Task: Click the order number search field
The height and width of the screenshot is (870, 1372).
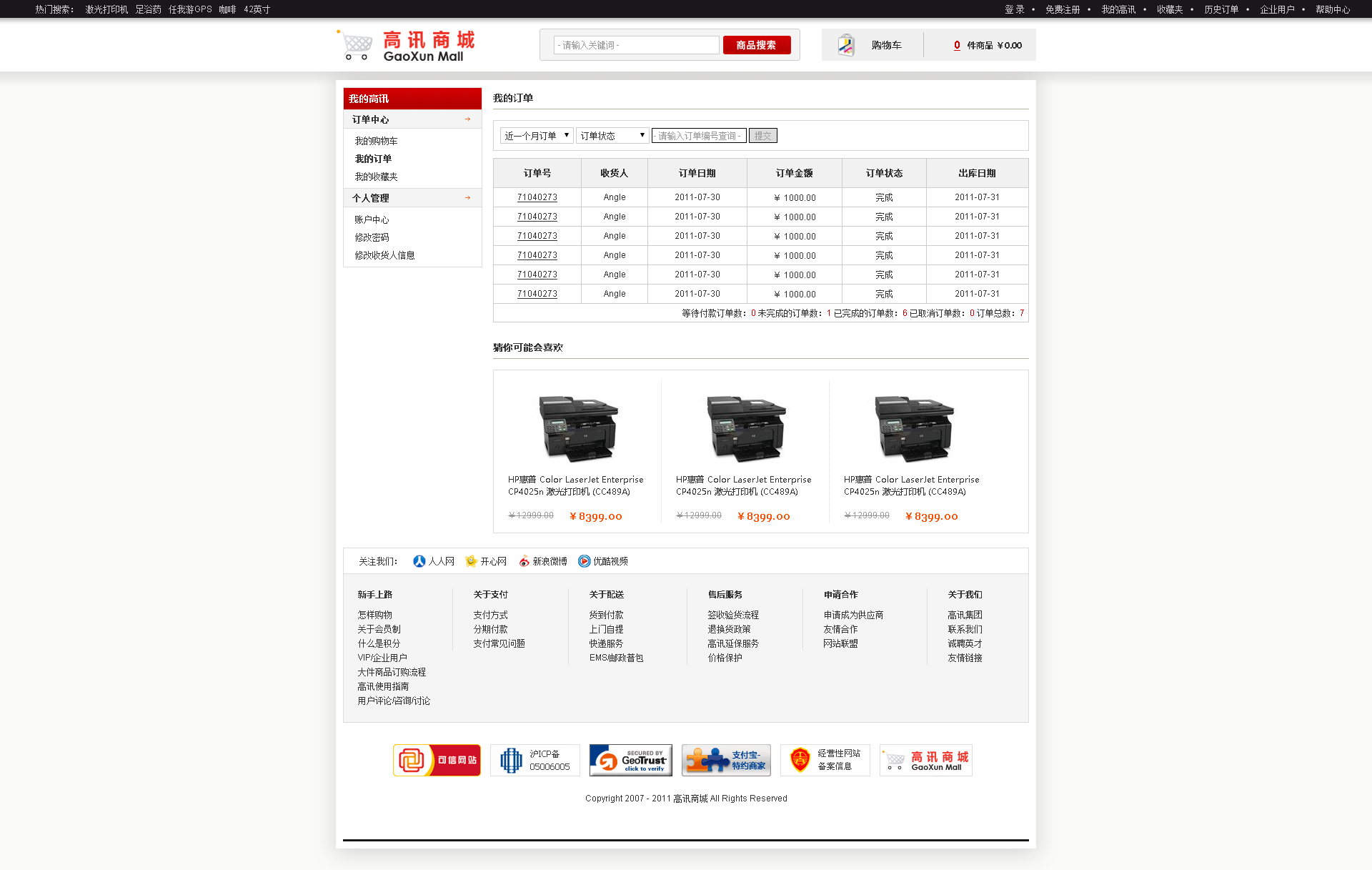Action: click(x=698, y=136)
